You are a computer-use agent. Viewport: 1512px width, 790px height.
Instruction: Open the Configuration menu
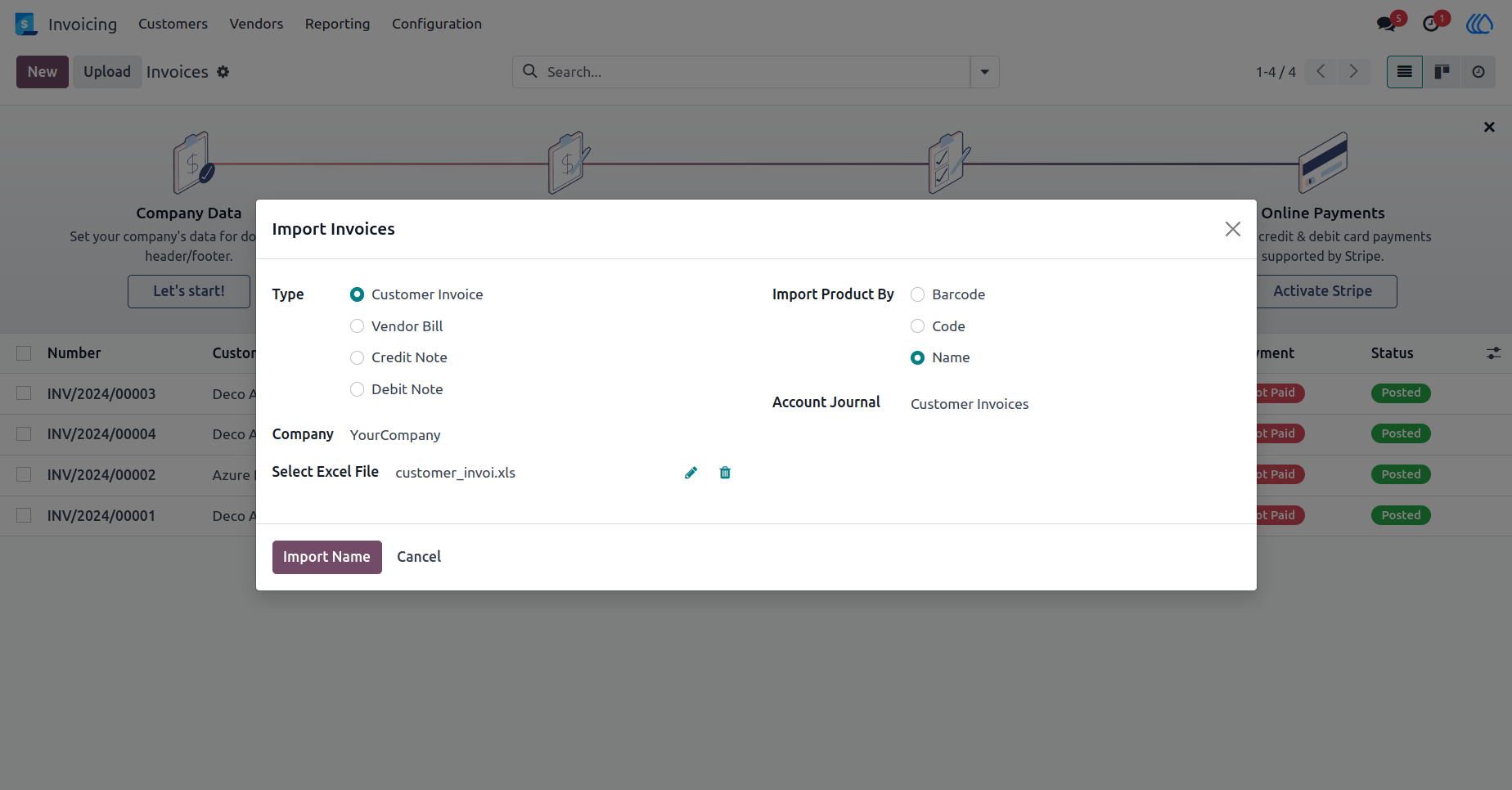coord(437,24)
